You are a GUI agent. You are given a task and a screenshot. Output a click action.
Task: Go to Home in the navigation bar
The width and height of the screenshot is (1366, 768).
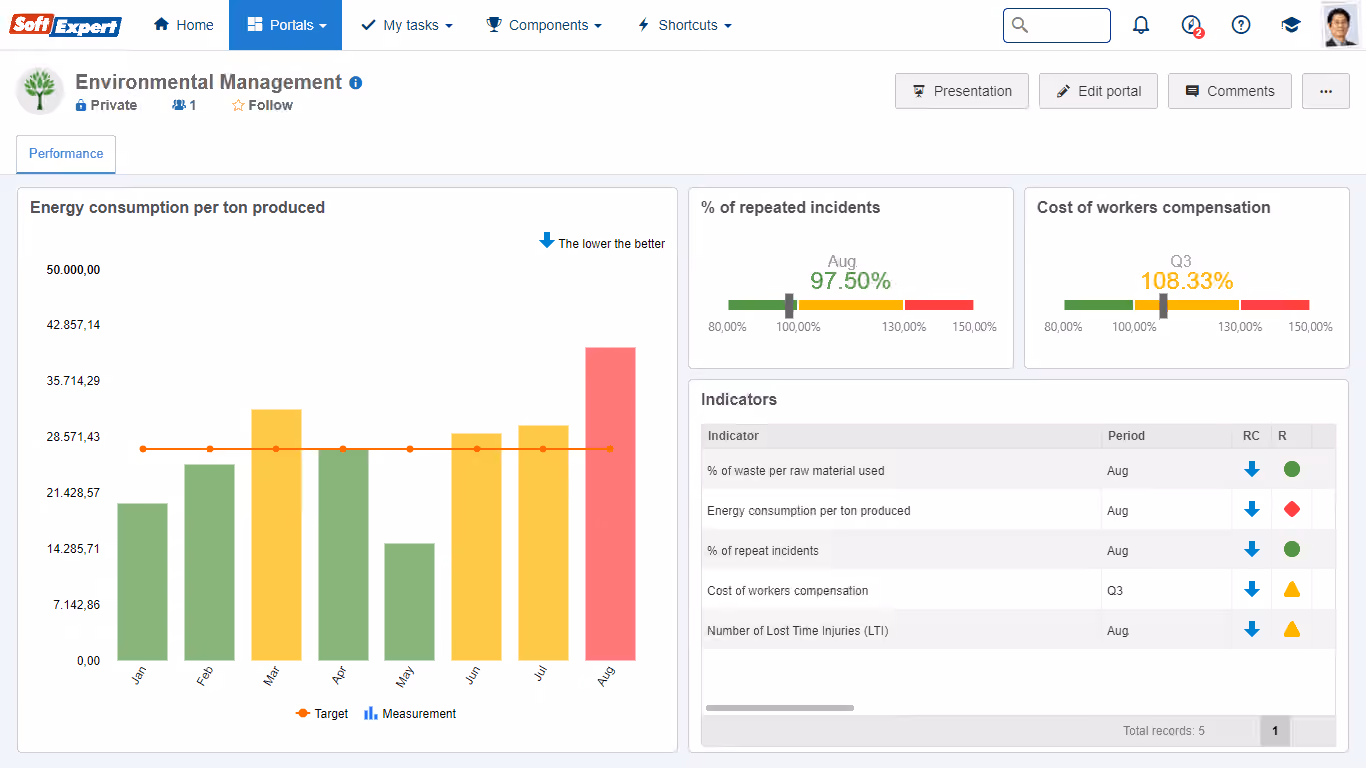184,25
